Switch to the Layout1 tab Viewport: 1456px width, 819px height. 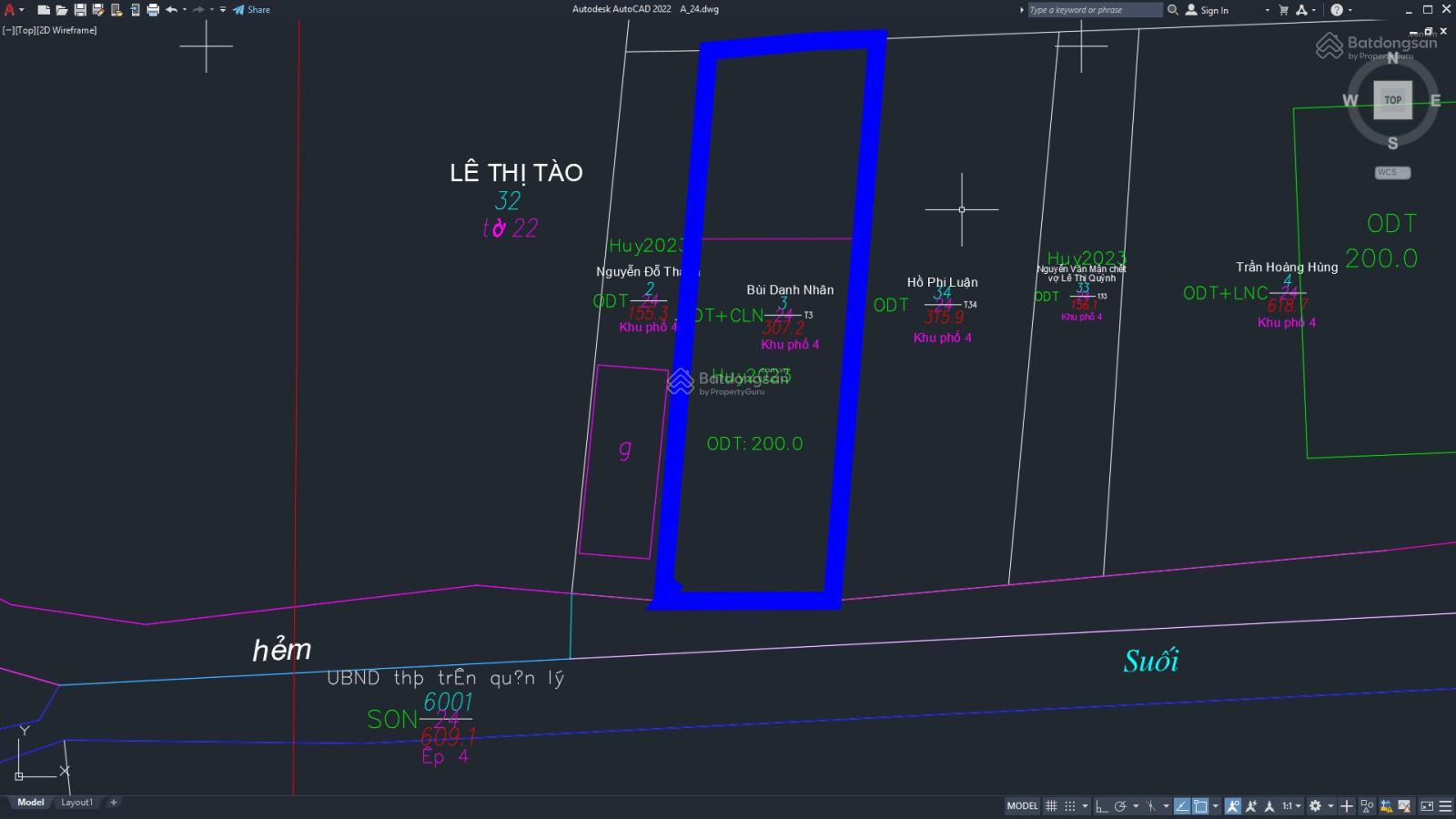[x=77, y=803]
